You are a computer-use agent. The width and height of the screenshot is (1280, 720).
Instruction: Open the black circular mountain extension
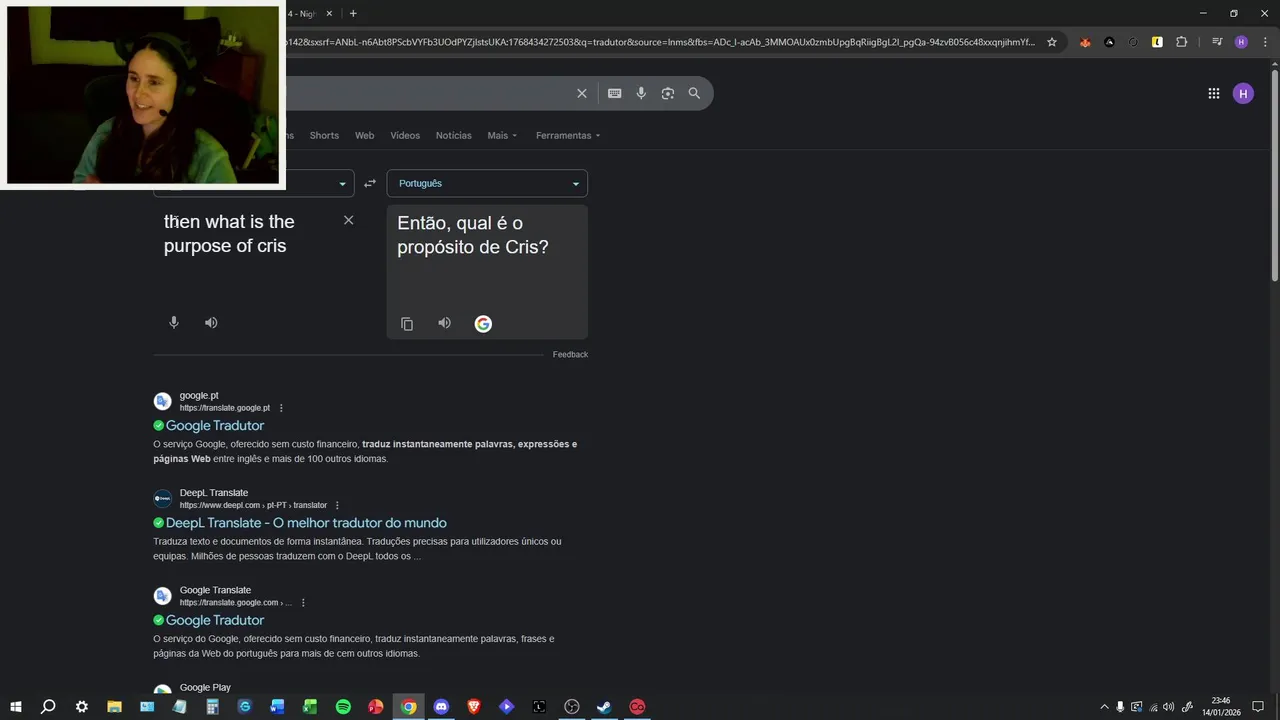point(1109,42)
